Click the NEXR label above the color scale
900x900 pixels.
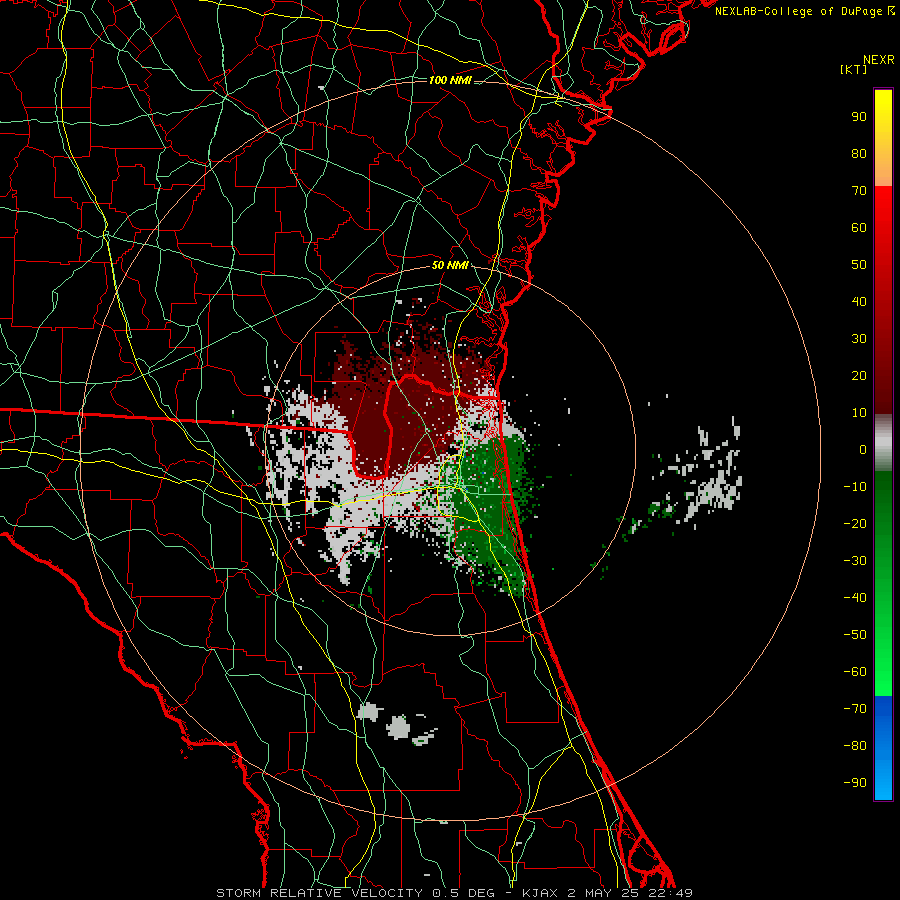(879, 60)
